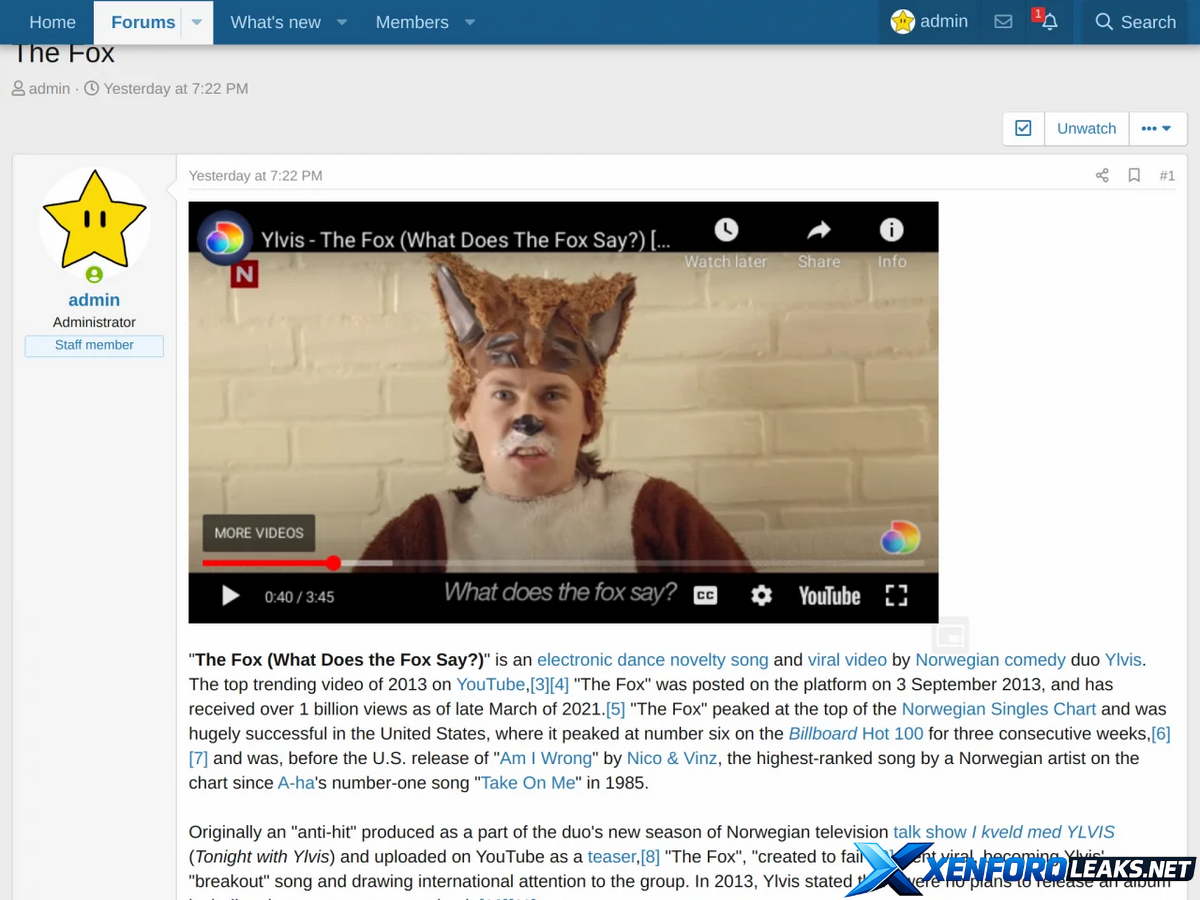The image size is (1200, 900).
Task: Click the video Share arrow icon
Action: 819,231
